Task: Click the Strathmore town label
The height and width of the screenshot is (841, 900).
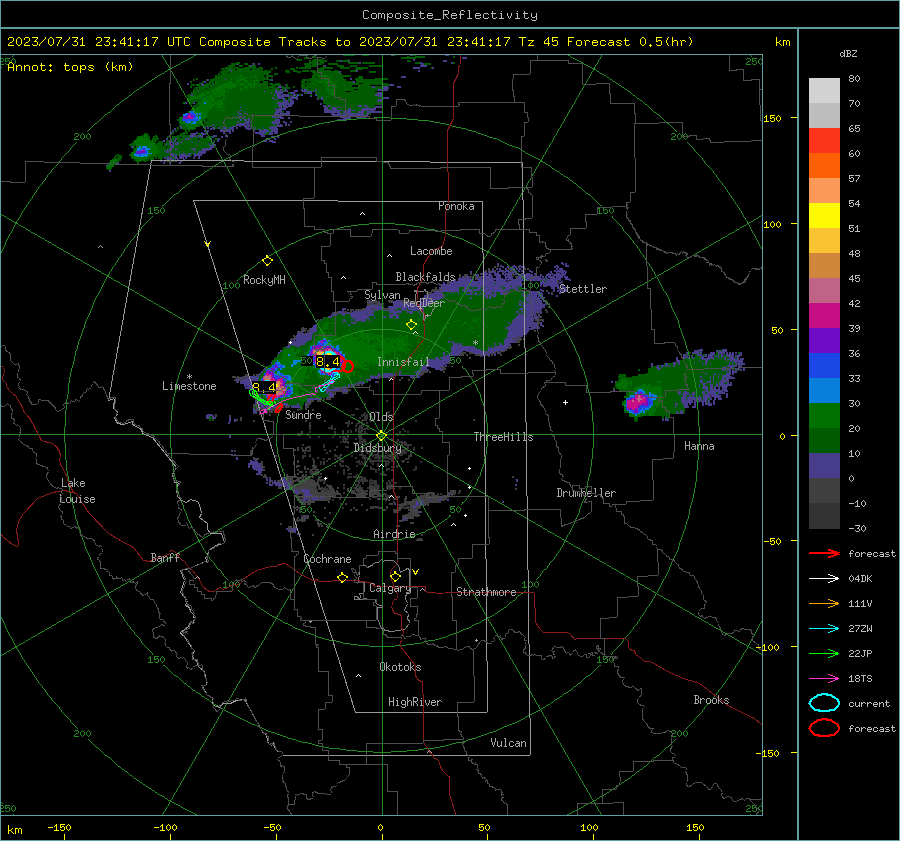Action: pos(486,592)
